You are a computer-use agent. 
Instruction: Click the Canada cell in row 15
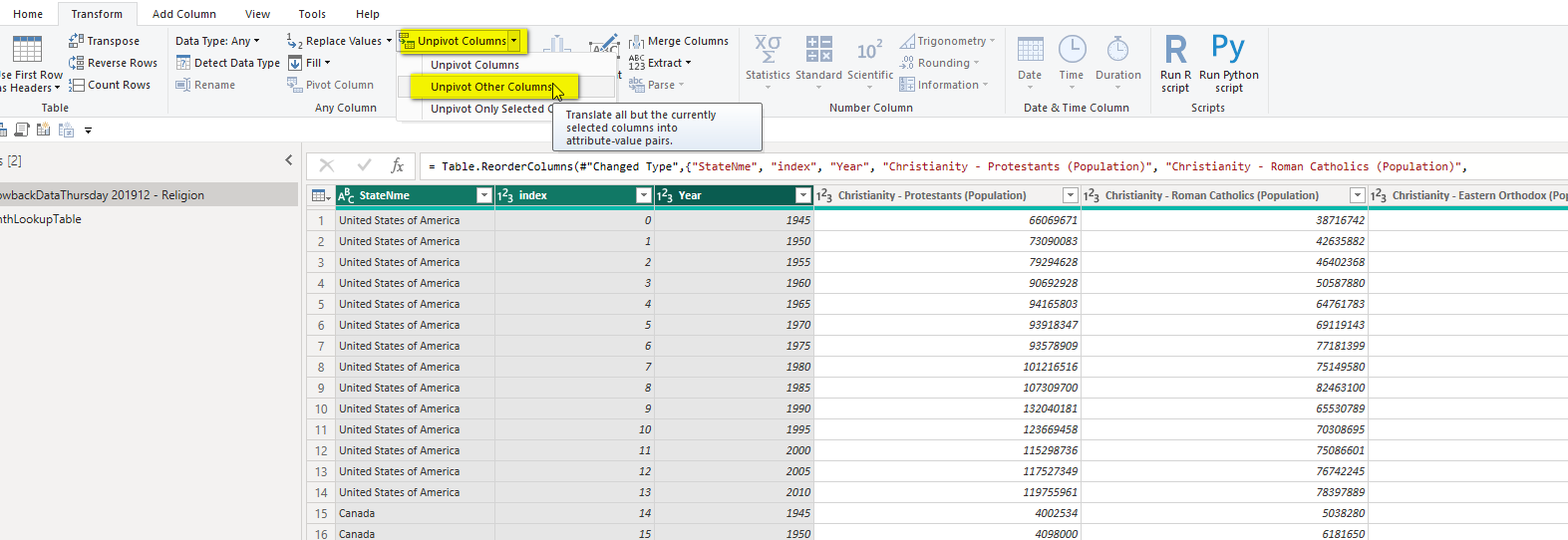coord(415,513)
